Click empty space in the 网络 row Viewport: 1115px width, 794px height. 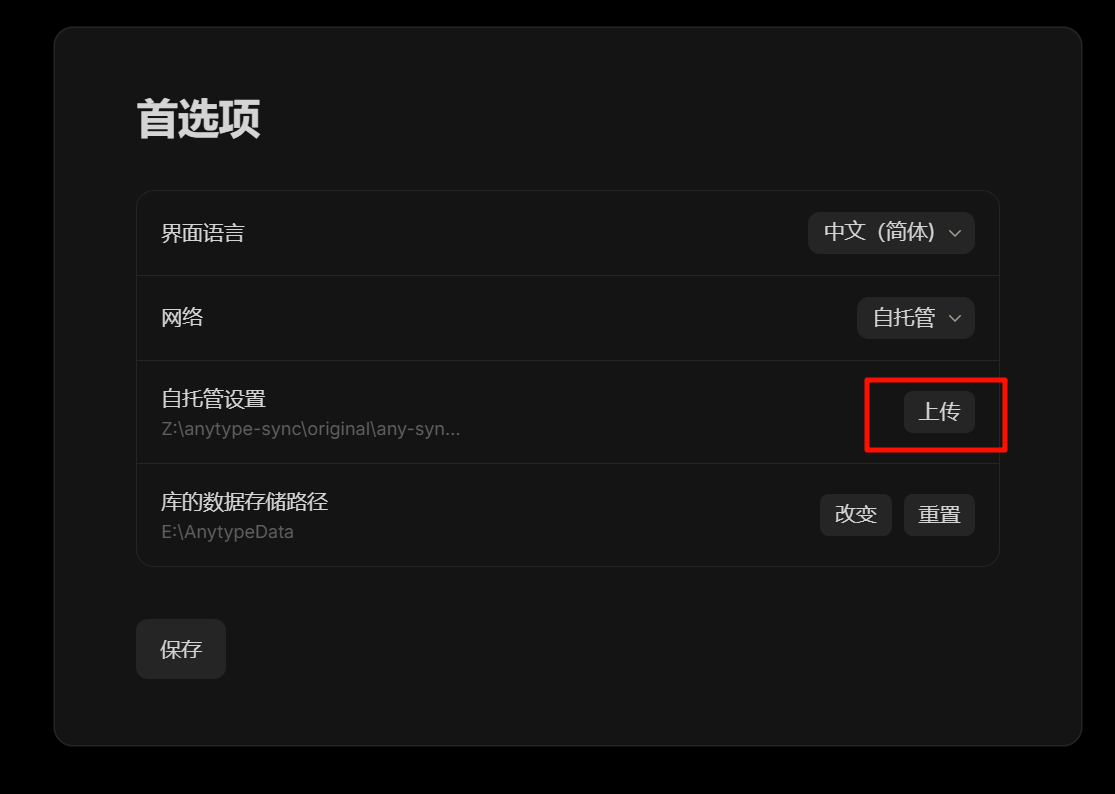(x=526, y=318)
